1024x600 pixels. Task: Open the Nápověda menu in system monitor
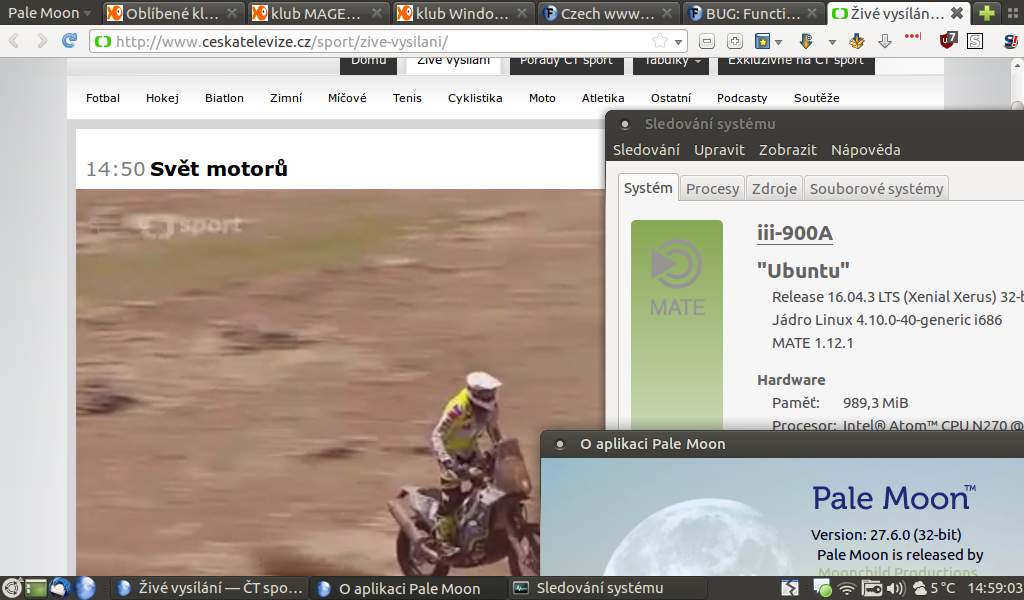click(x=865, y=150)
